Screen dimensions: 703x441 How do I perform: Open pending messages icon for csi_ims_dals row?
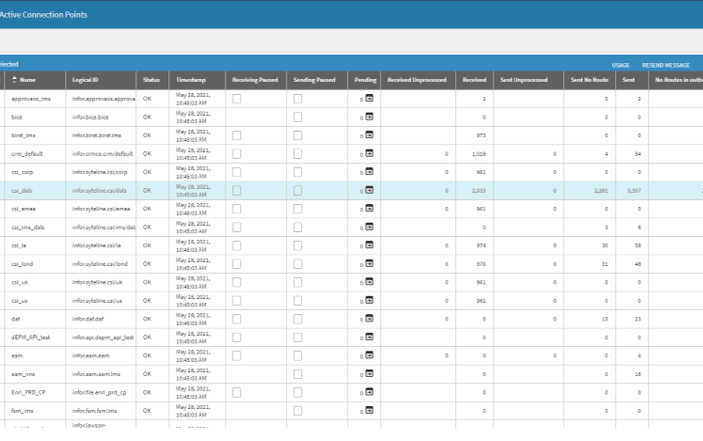pos(369,227)
